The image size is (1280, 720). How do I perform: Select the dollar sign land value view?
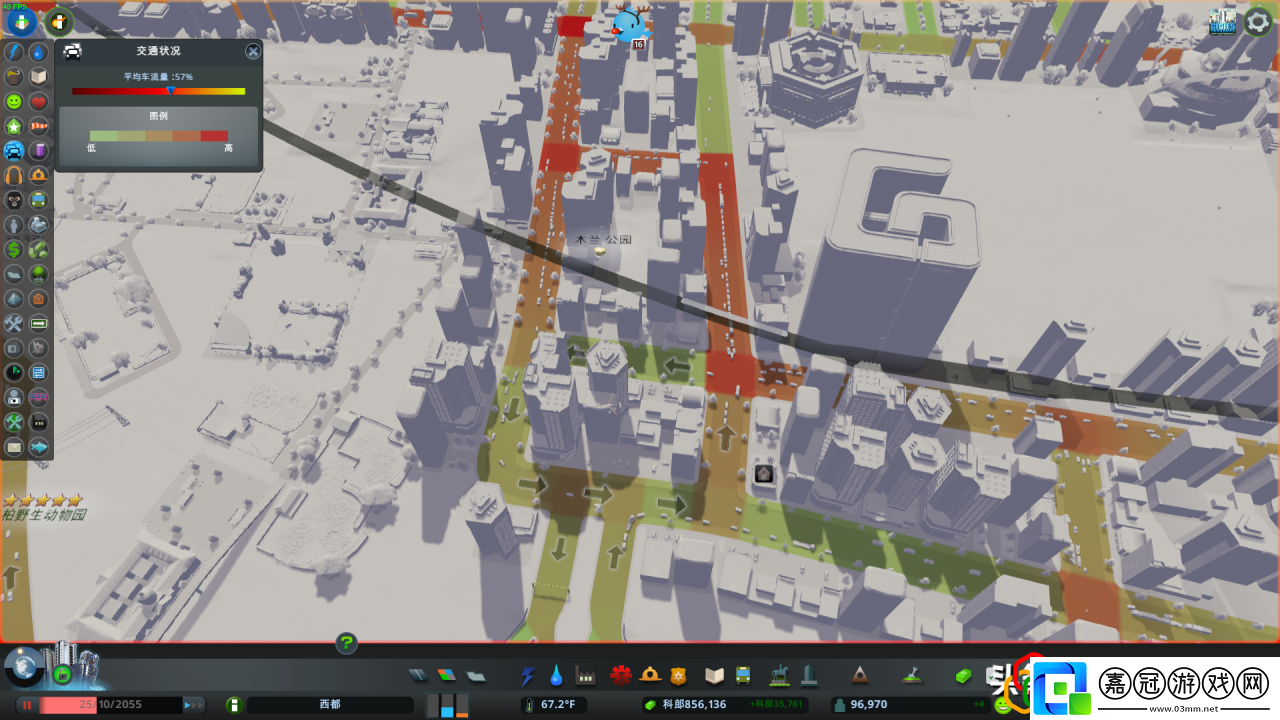tap(14, 250)
